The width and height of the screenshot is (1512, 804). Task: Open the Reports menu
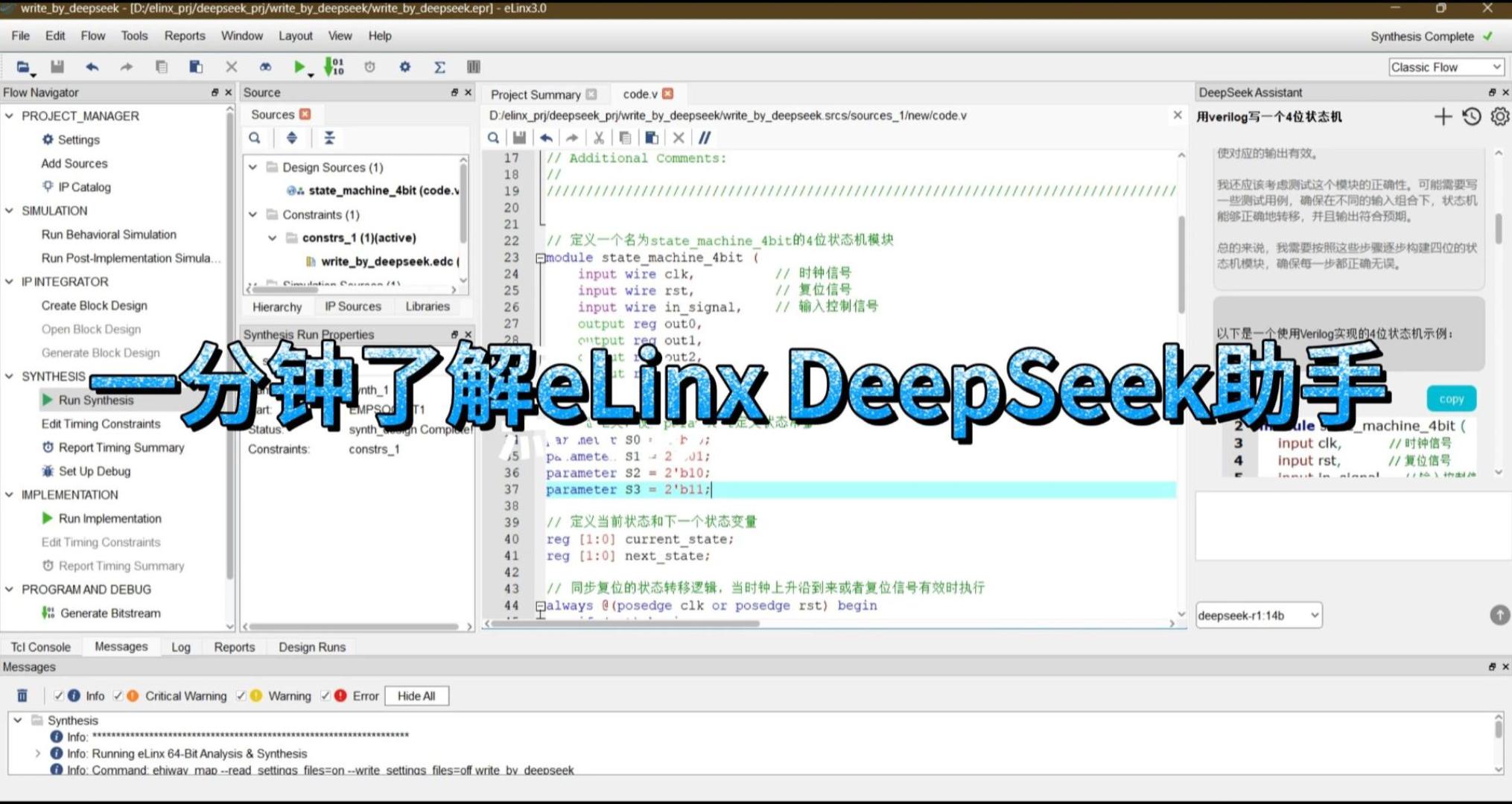pos(184,36)
